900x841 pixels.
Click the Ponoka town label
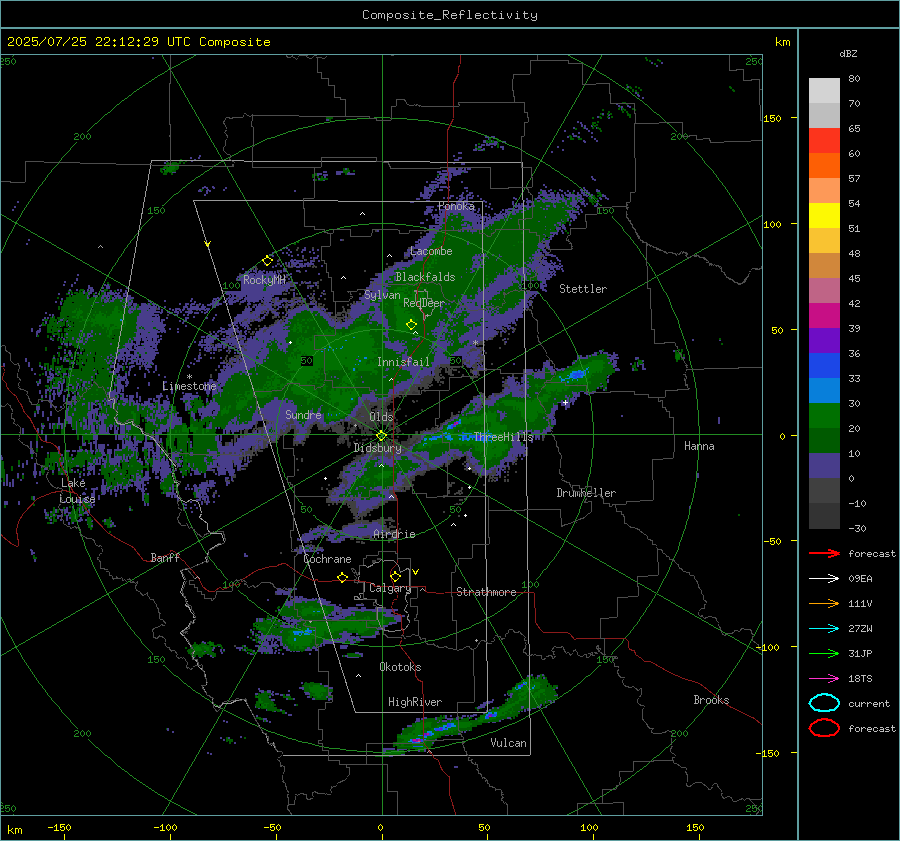pos(456,206)
